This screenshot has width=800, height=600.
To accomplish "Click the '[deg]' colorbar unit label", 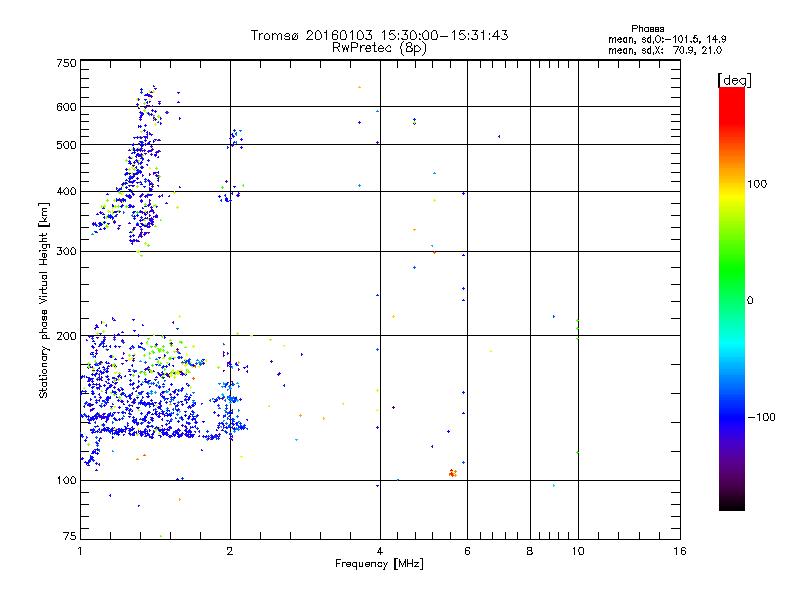I will pyautogui.click(x=734, y=80).
